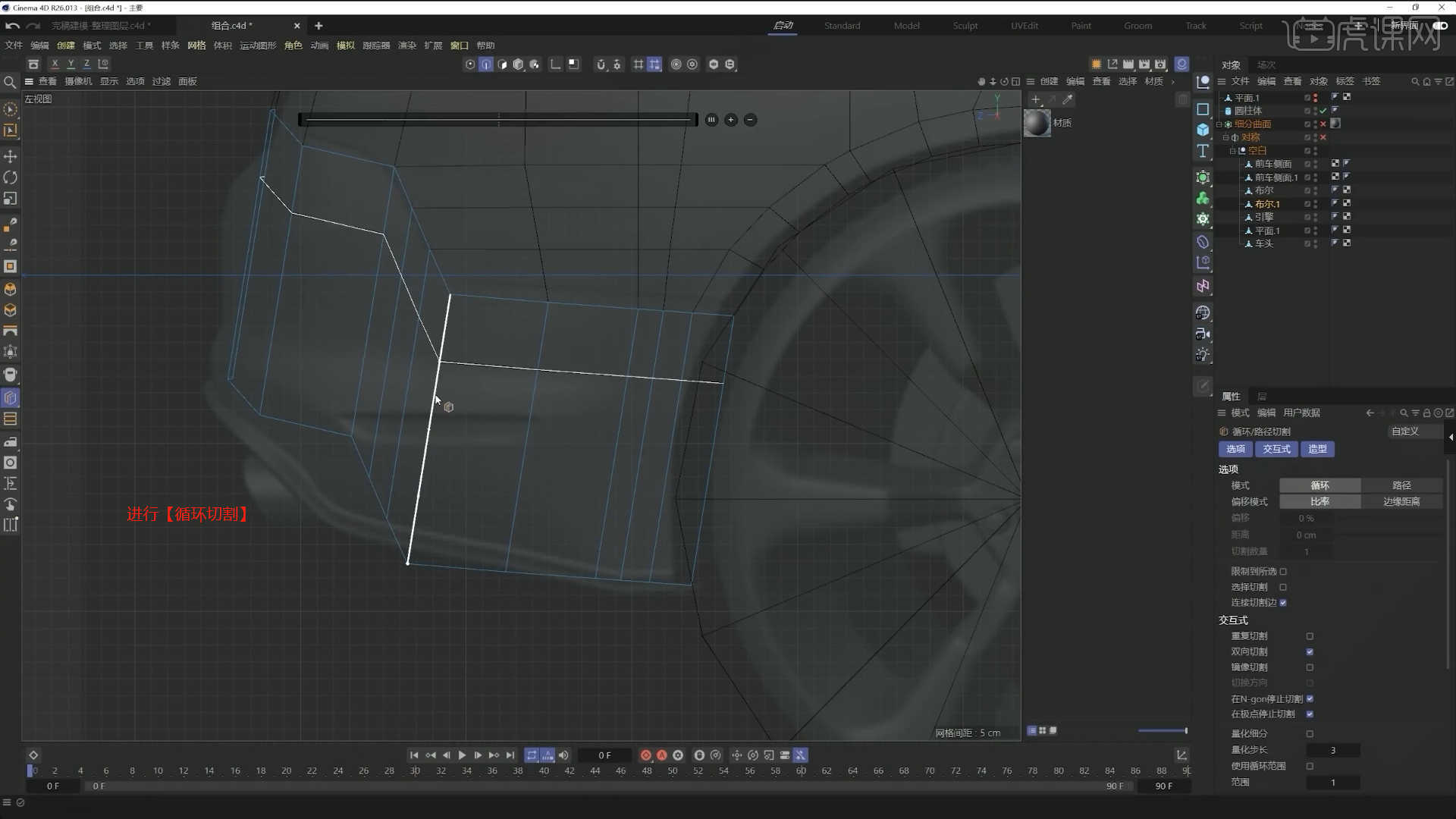Click the attribute panel lock icon
Screen dimensions: 1456x819
click(x=1426, y=413)
